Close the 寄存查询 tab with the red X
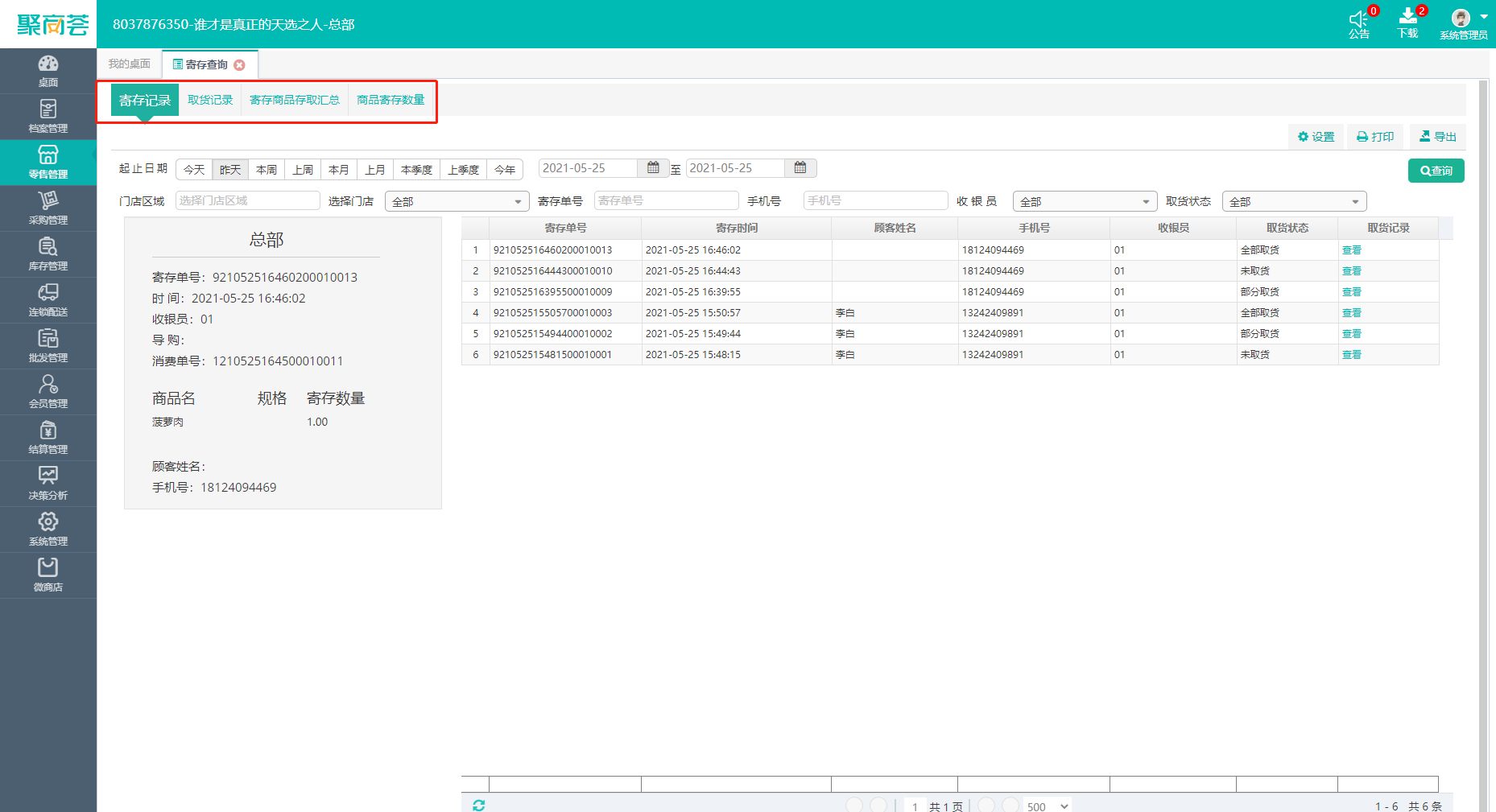Viewport: 1496px width, 812px height. pos(239,65)
